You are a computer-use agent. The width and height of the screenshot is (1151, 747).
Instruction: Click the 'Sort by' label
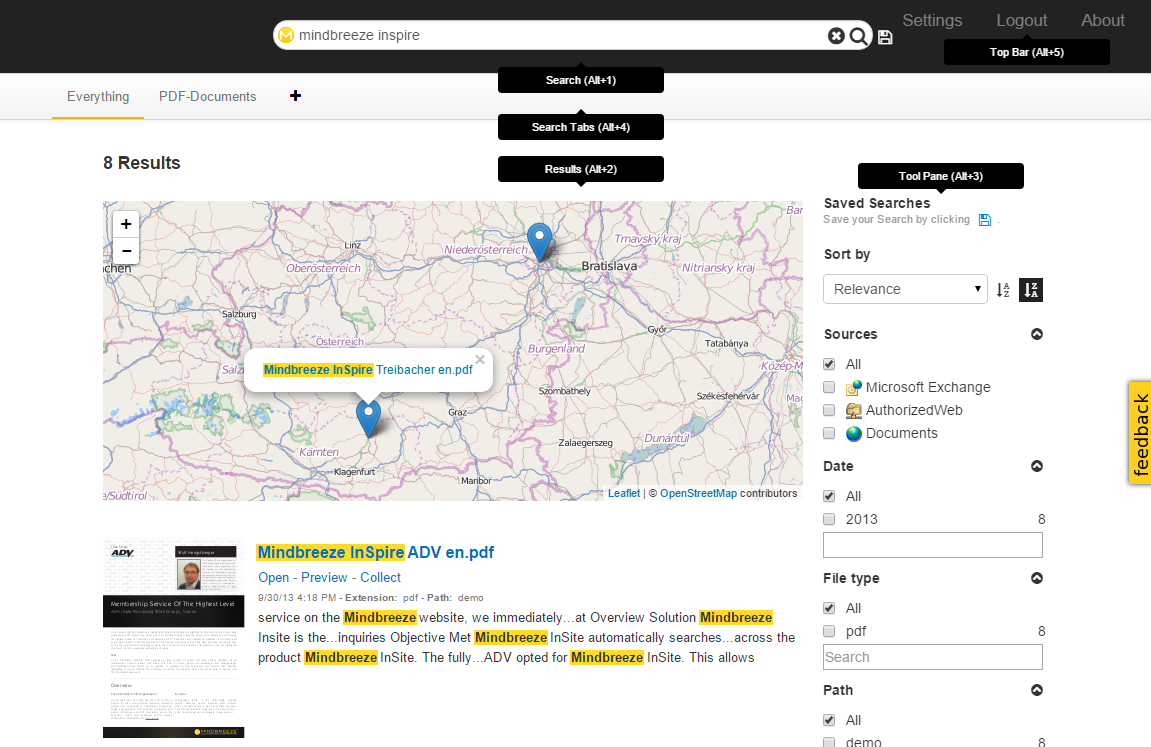(846, 254)
